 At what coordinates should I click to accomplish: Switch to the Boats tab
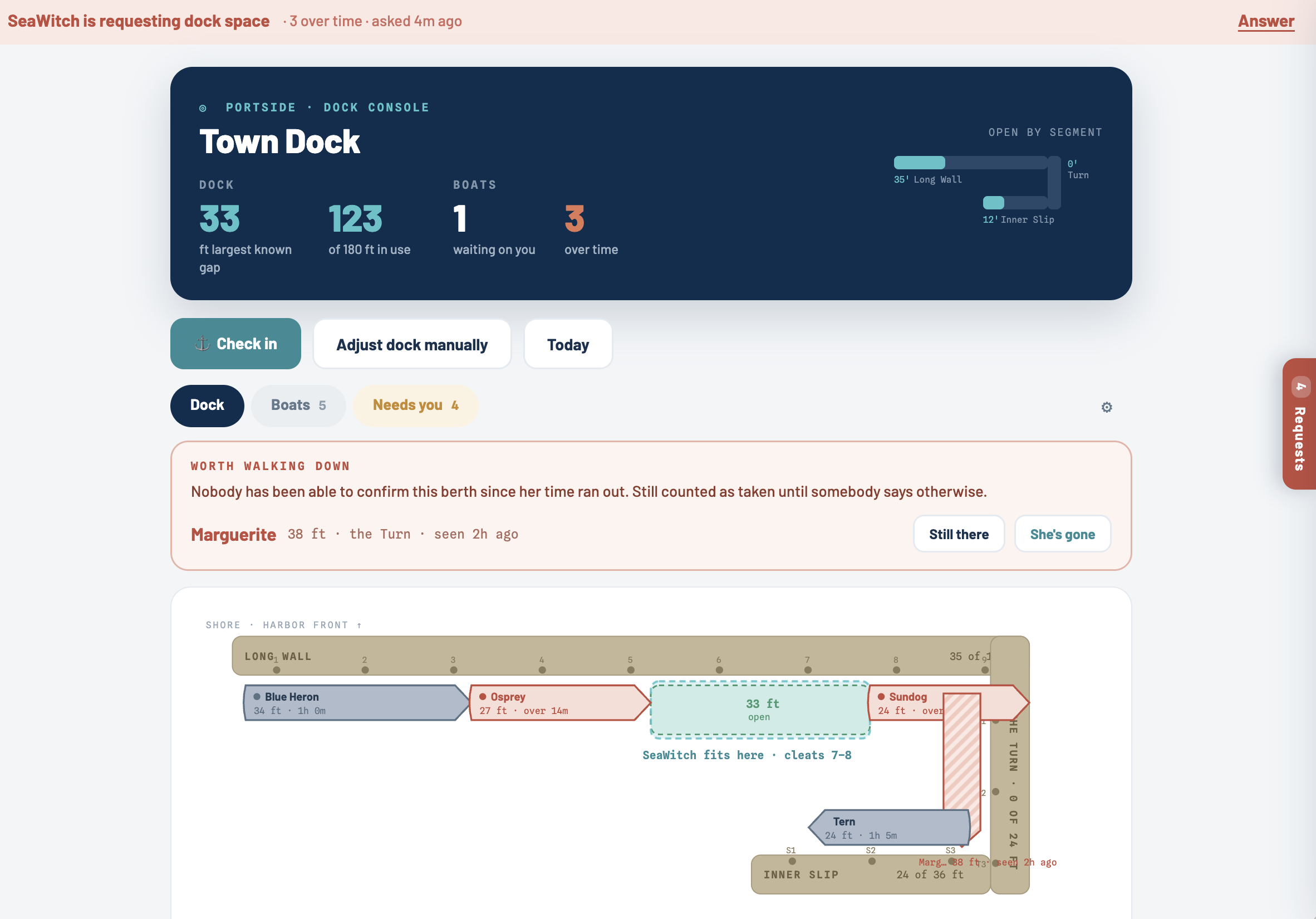tap(298, 405)
